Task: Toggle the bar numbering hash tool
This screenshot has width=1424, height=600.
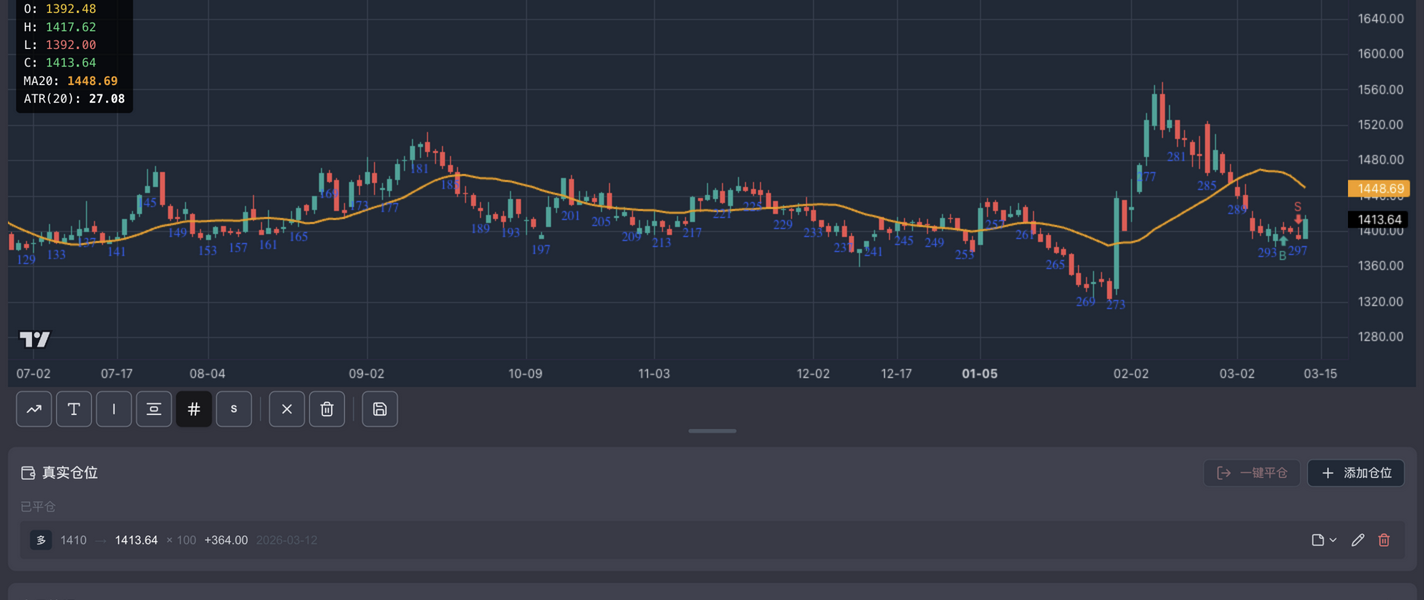Action: [x=194, y=409]
